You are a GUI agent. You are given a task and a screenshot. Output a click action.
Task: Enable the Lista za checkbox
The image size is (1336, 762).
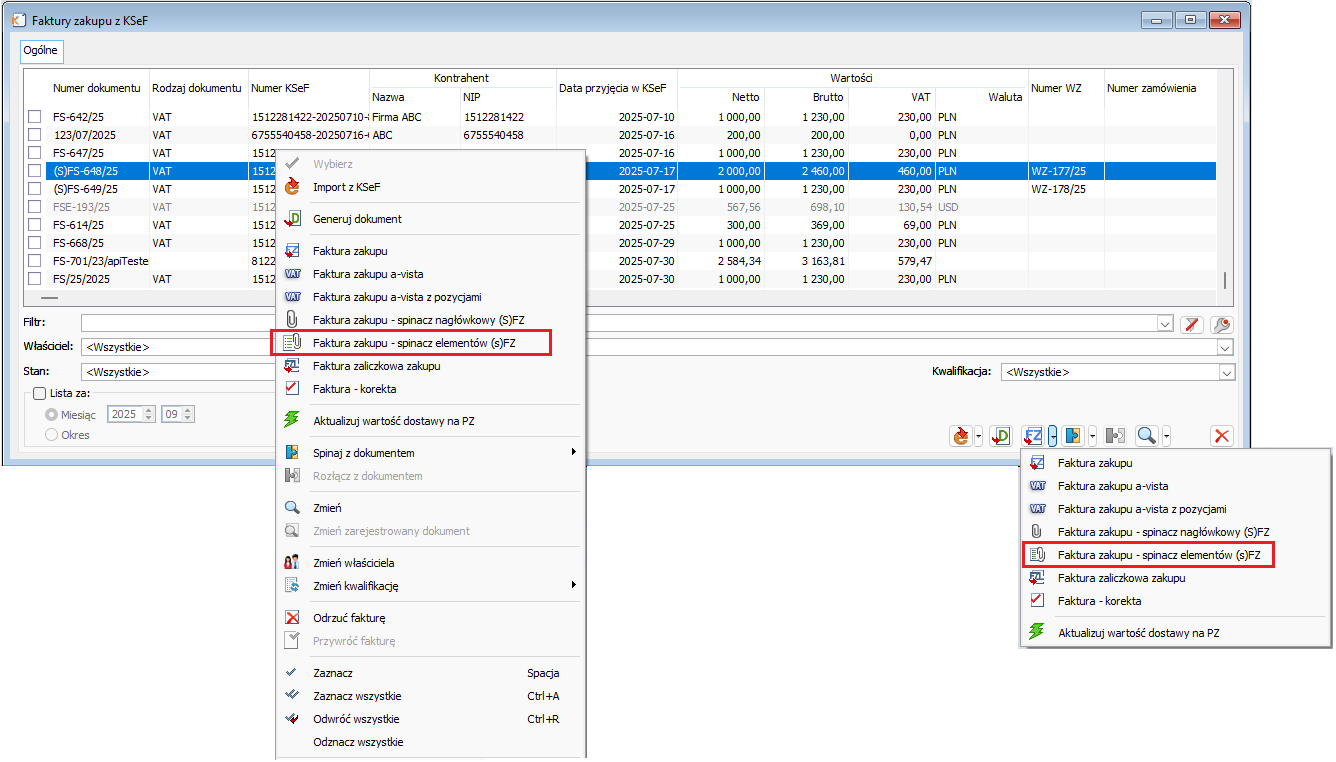40,394
